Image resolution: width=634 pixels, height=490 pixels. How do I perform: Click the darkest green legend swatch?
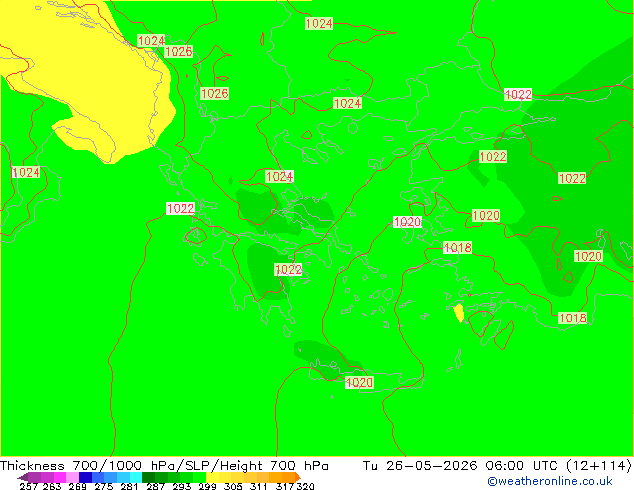(148, 477)
